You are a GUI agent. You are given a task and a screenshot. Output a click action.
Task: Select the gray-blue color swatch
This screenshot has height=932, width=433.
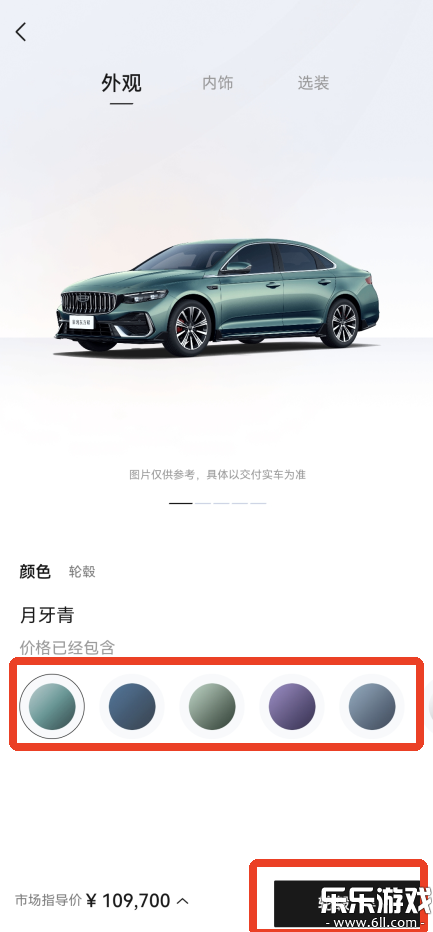click(x=372, y=706)
